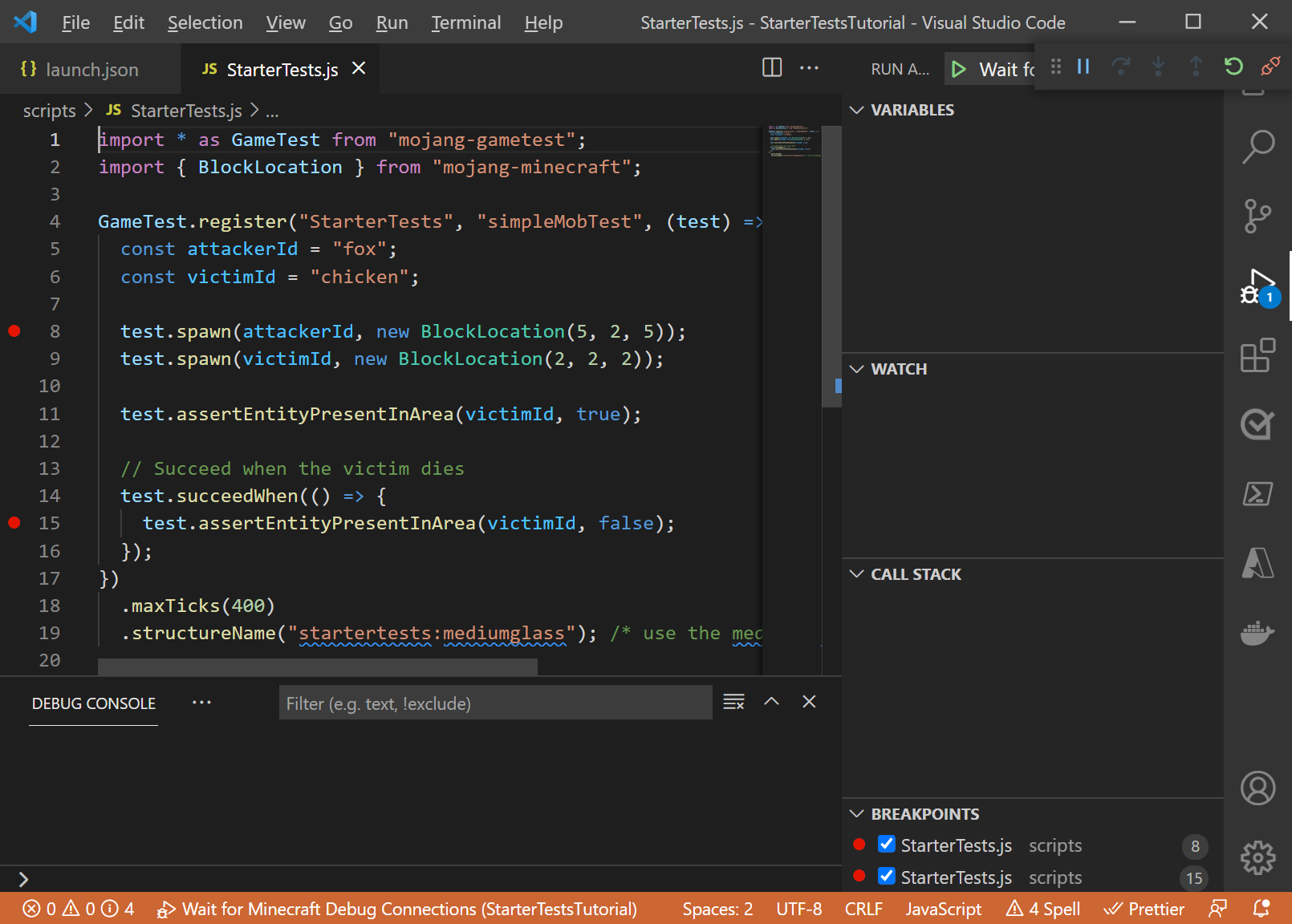Click the Step Into debug button
1292x924 pixels.
(x=1158, y=67)
